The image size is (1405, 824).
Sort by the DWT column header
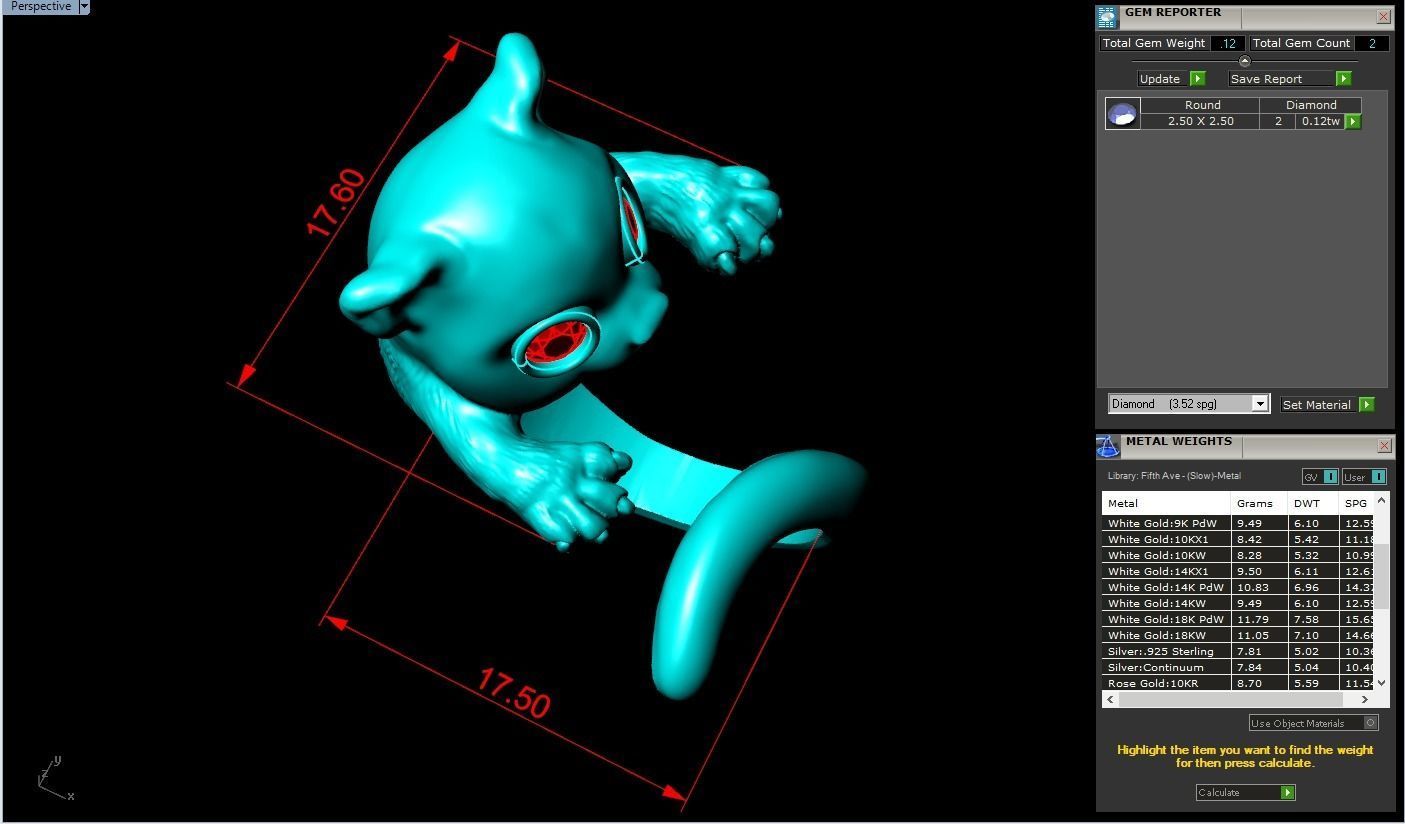(x=1312, y=503)
